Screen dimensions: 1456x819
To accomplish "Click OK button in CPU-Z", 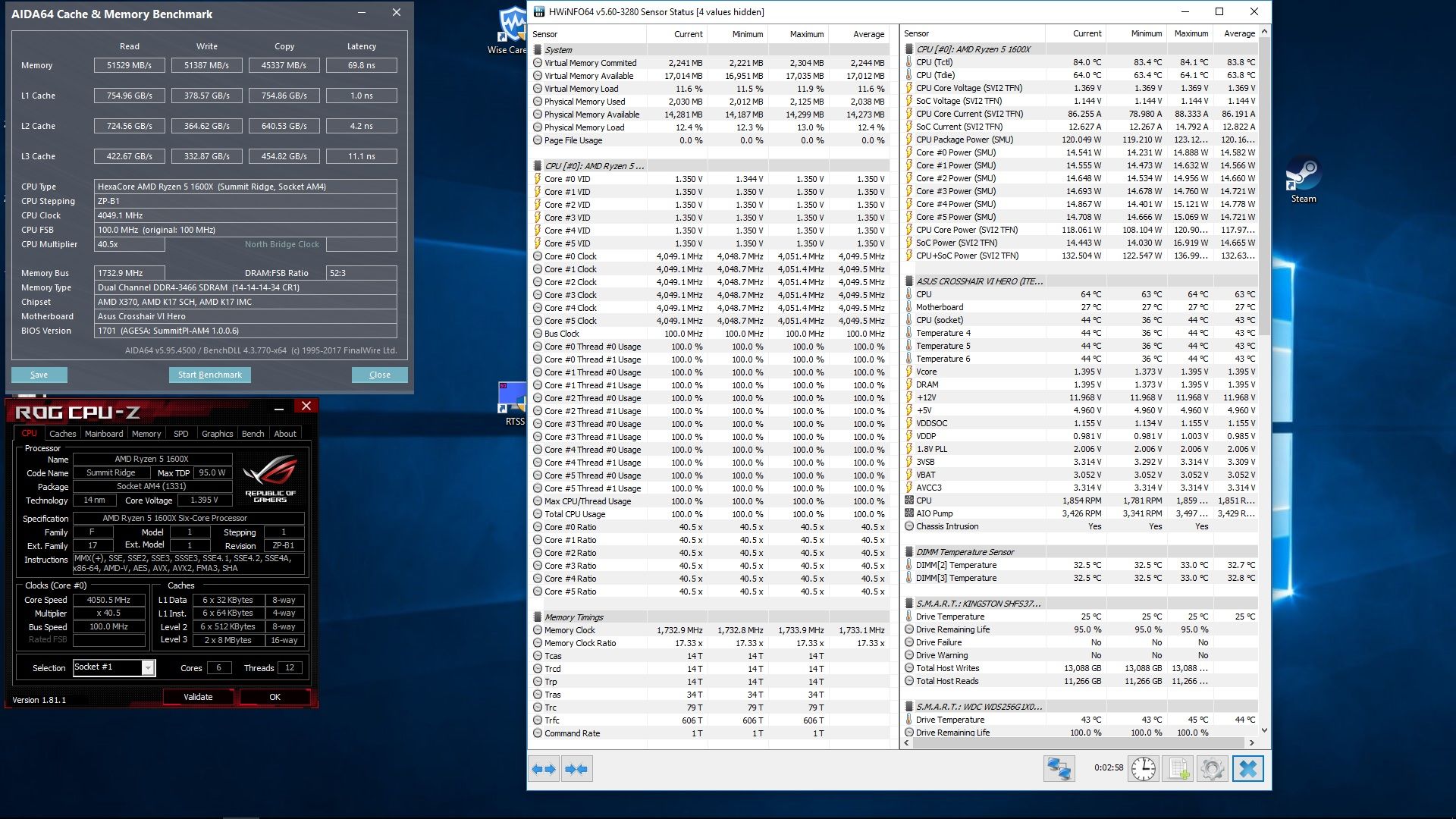I will [x=275, y=697].
